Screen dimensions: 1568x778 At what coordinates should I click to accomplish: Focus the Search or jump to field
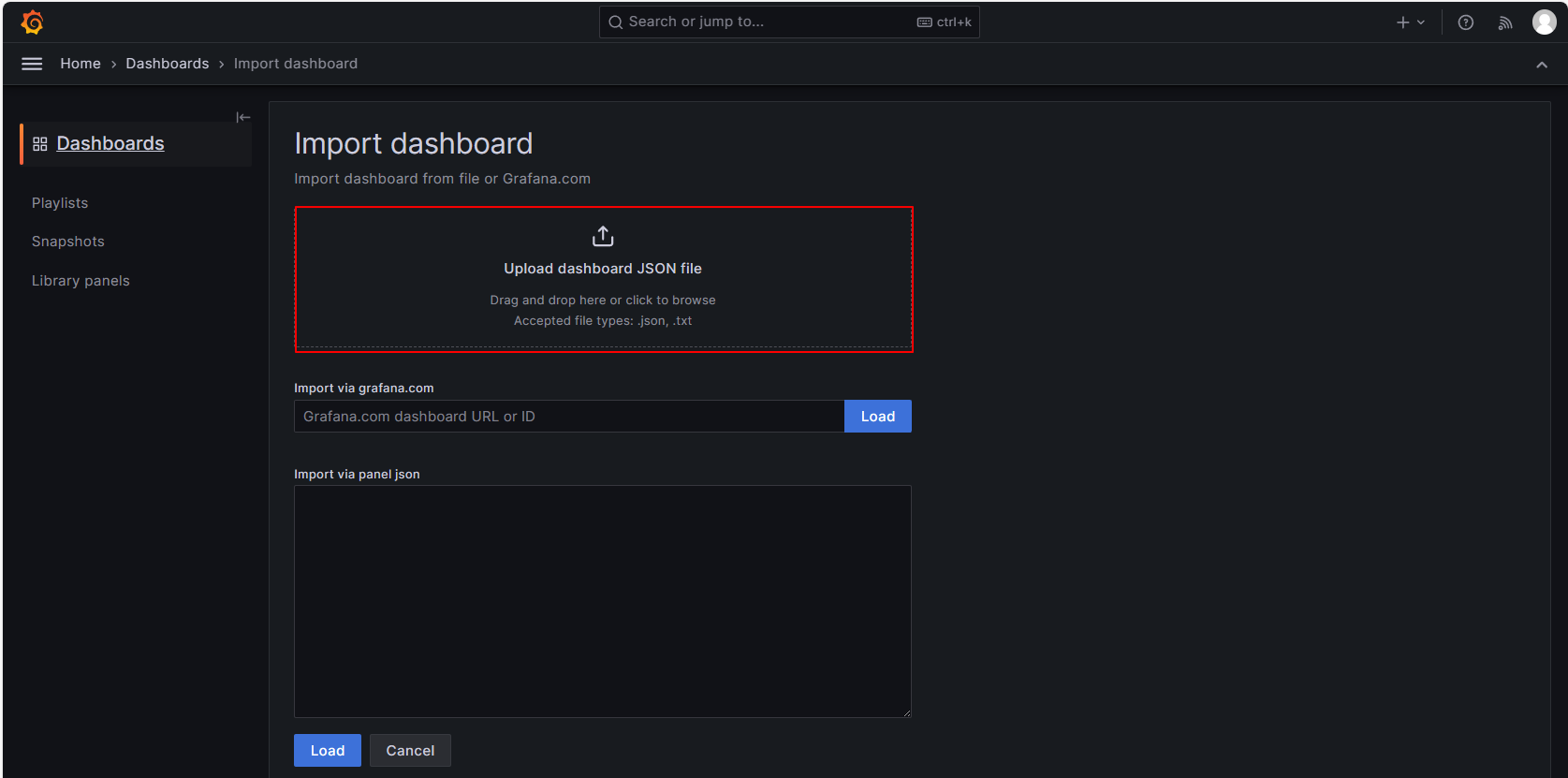(789, 22)
